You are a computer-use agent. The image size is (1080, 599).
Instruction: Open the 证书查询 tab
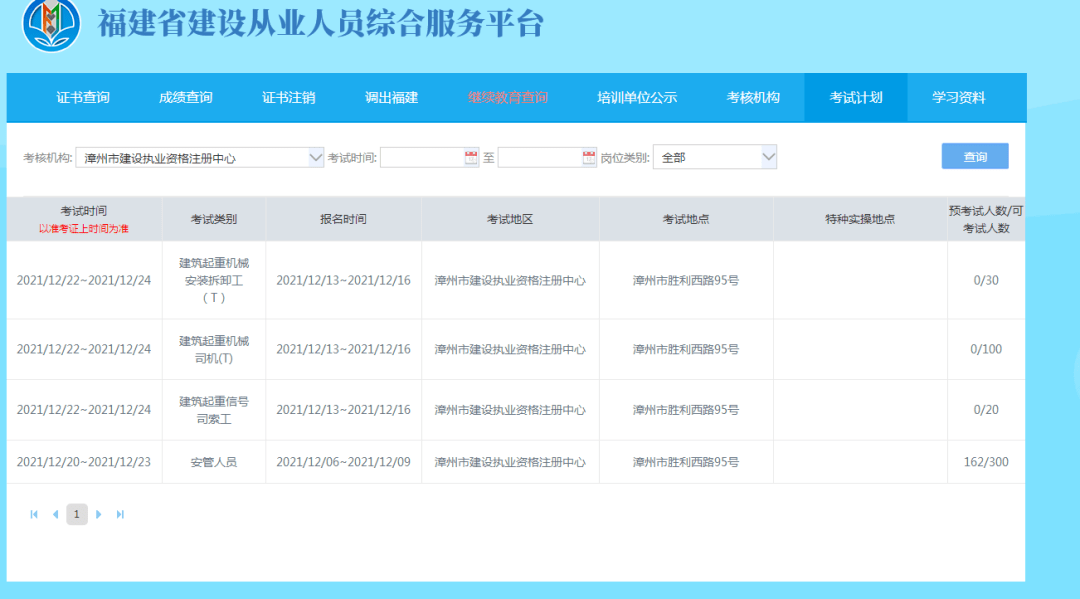[x=83, y=98]
